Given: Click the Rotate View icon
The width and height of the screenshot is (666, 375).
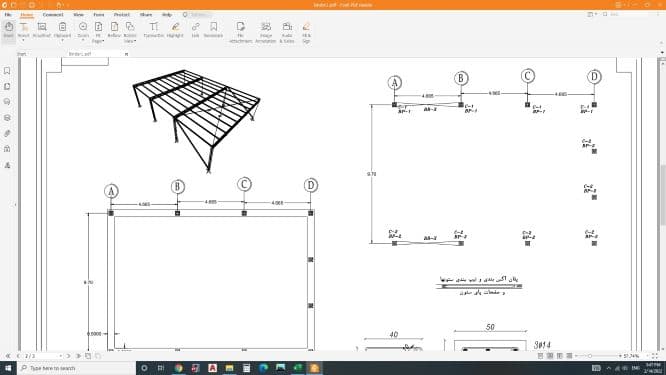Looking at the screenshot, I should tap(130, 27).
